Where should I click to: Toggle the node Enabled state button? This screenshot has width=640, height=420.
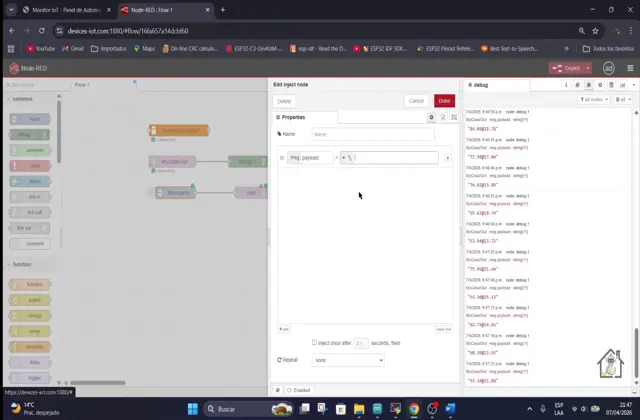(x=299, y=390)
